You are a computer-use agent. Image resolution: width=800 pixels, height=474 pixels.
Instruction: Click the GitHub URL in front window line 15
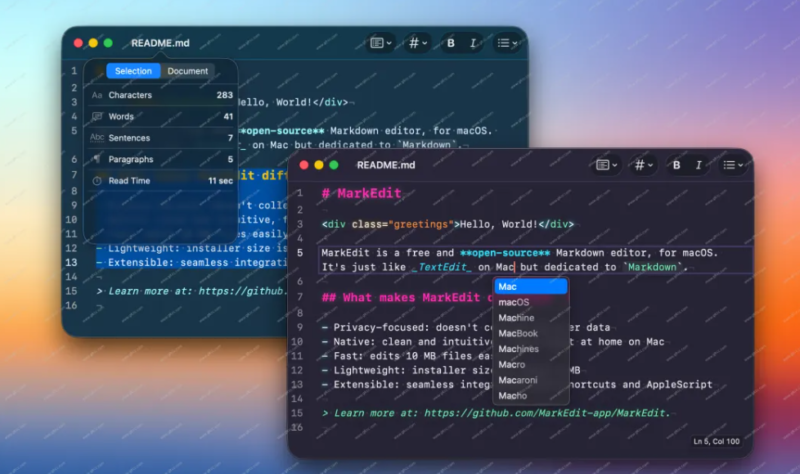pyautogui.click(x=546, y=413)
